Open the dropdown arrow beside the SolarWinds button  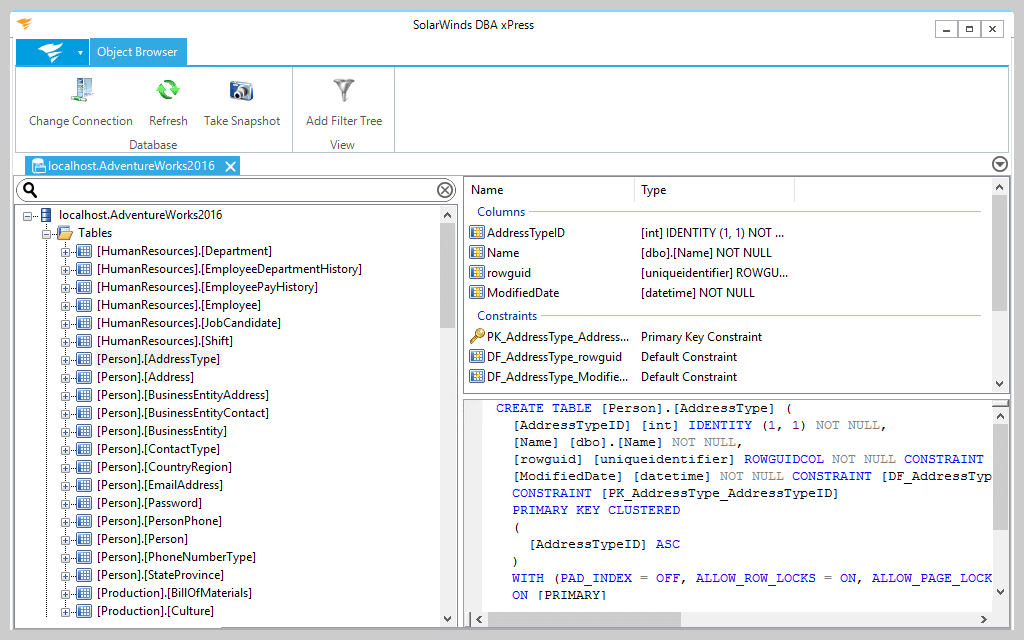pyautogui.click(x=79, y=50)
